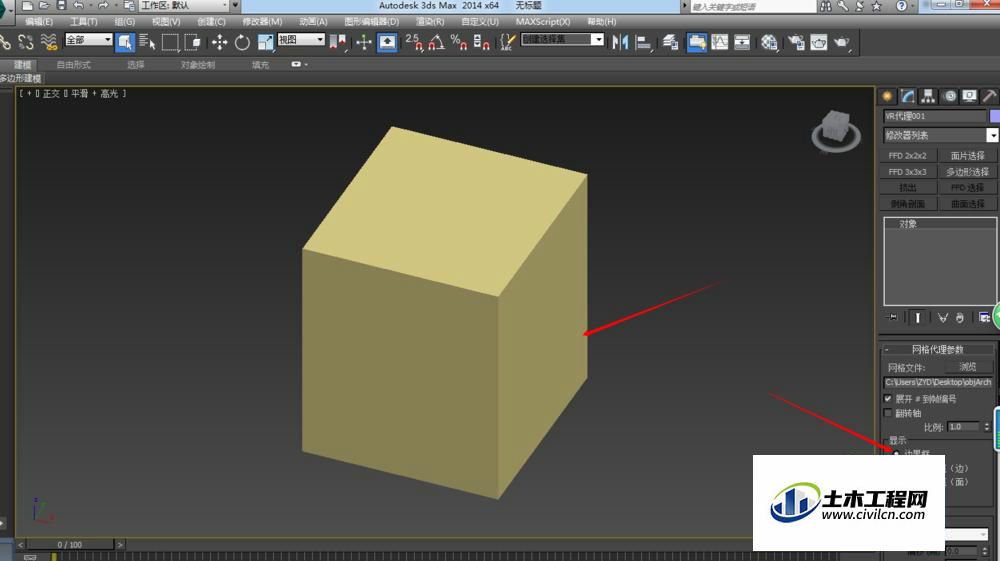The image size is (1000, 561).
Task: Open the Curve Editor
Action: click(x=719, y=43)
